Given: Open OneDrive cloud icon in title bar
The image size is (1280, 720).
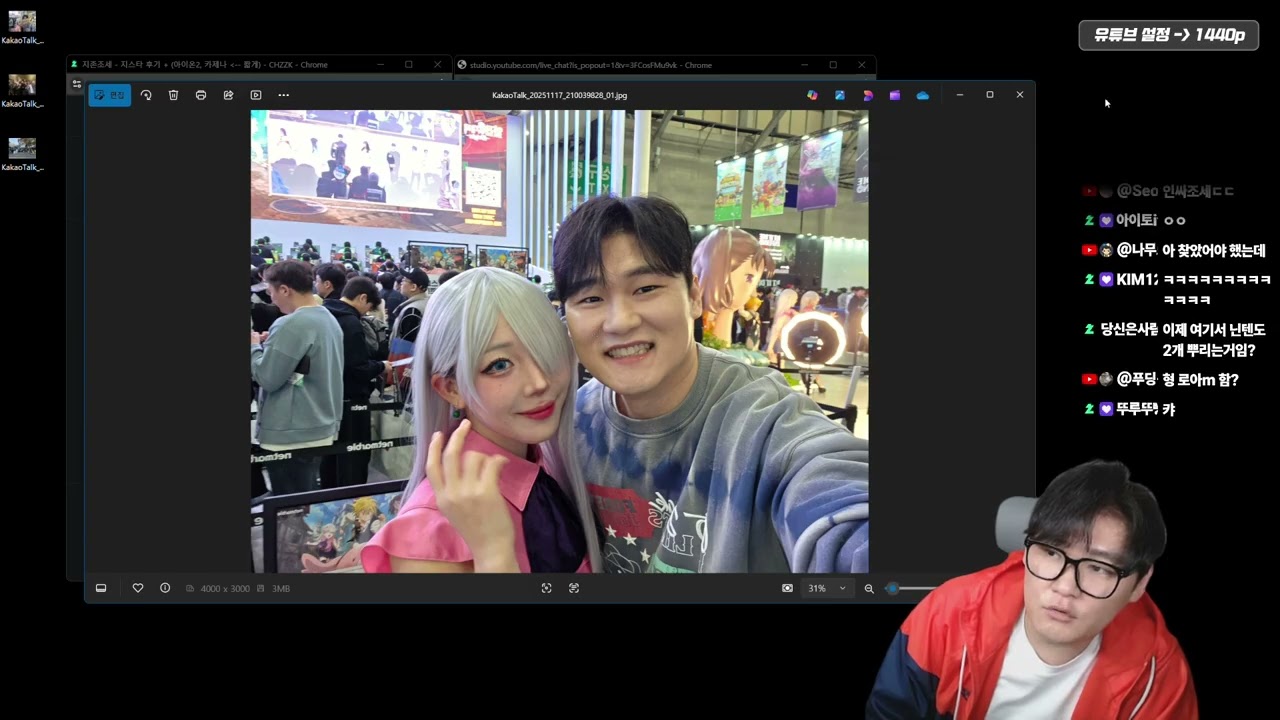Looking at the screenshot, I should pyautogui.click(x=923, y=95).
